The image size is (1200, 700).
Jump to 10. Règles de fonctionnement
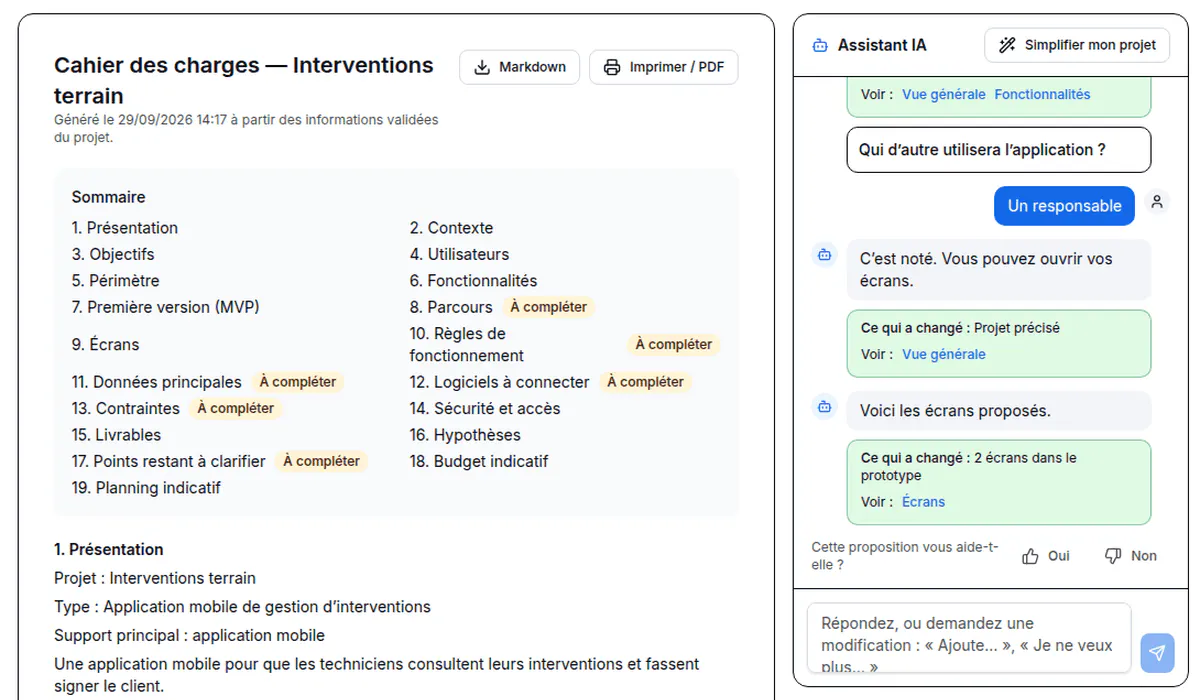pos(467,344)
